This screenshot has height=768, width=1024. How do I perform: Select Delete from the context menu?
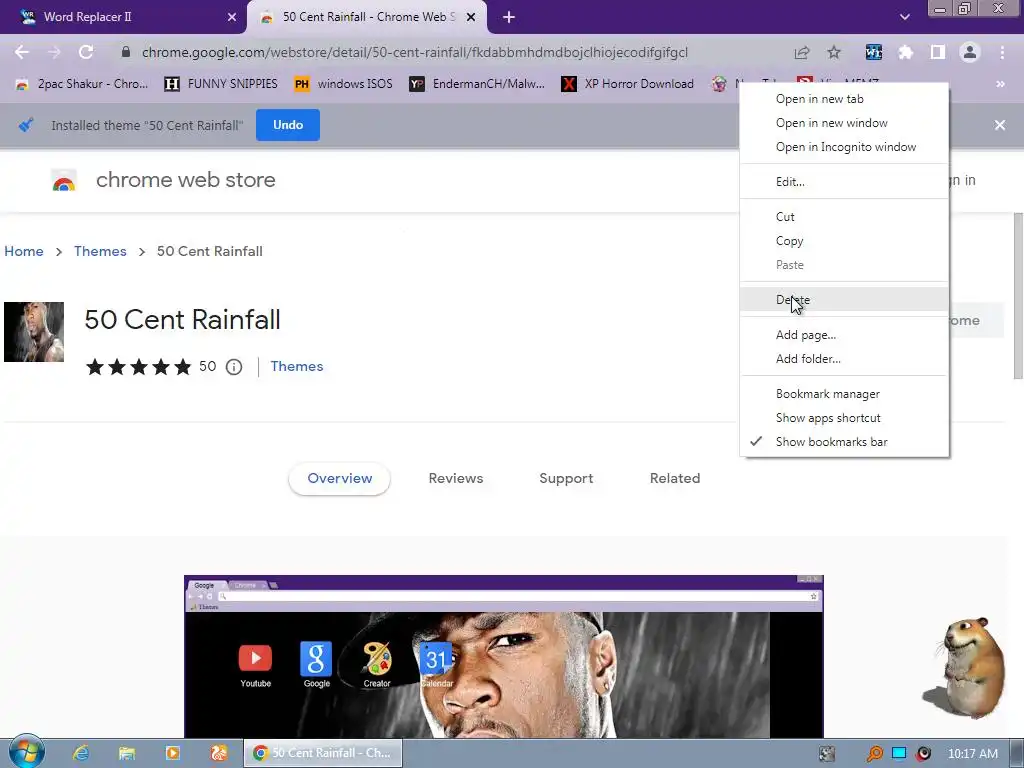point(844,300)
